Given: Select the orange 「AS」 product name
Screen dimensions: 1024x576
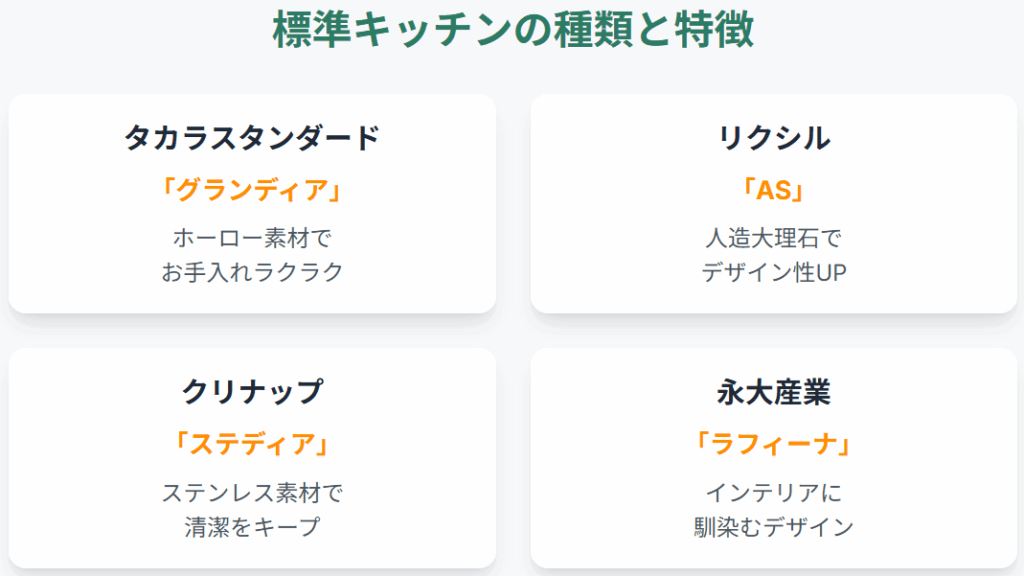Looking at the screenshot, I should click(774, 189).
